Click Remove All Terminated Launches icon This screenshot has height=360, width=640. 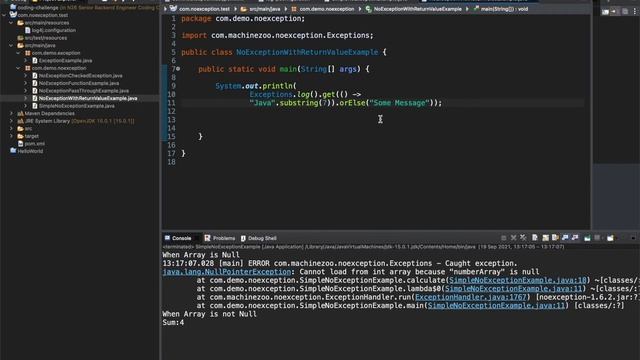pos(523,238)
